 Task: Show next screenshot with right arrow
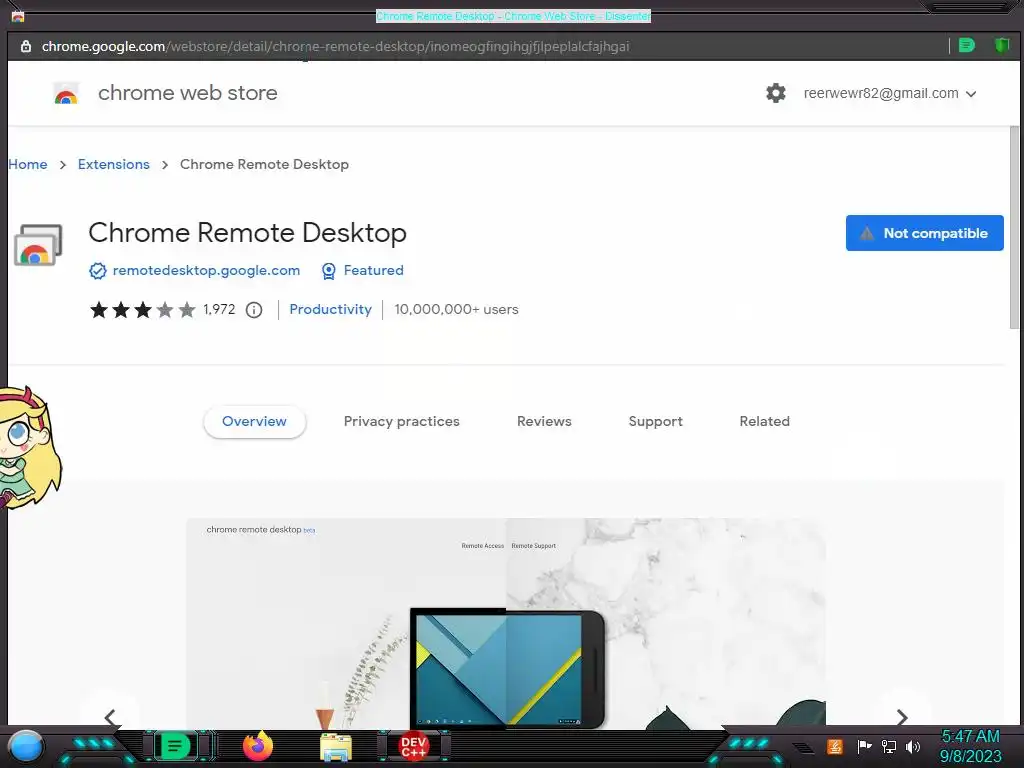click(902, 717)
